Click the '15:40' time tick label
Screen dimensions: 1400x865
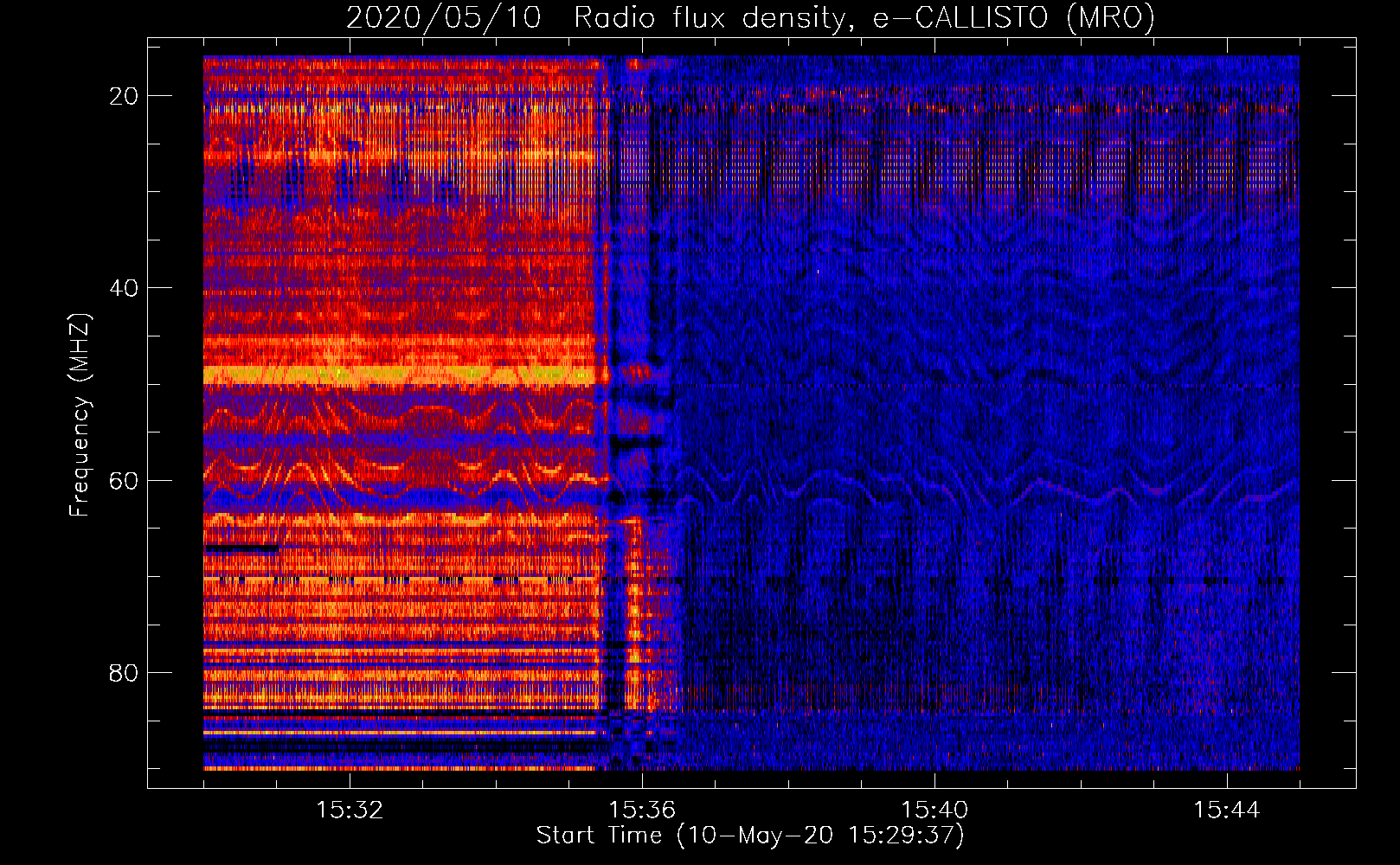[934, 811]
